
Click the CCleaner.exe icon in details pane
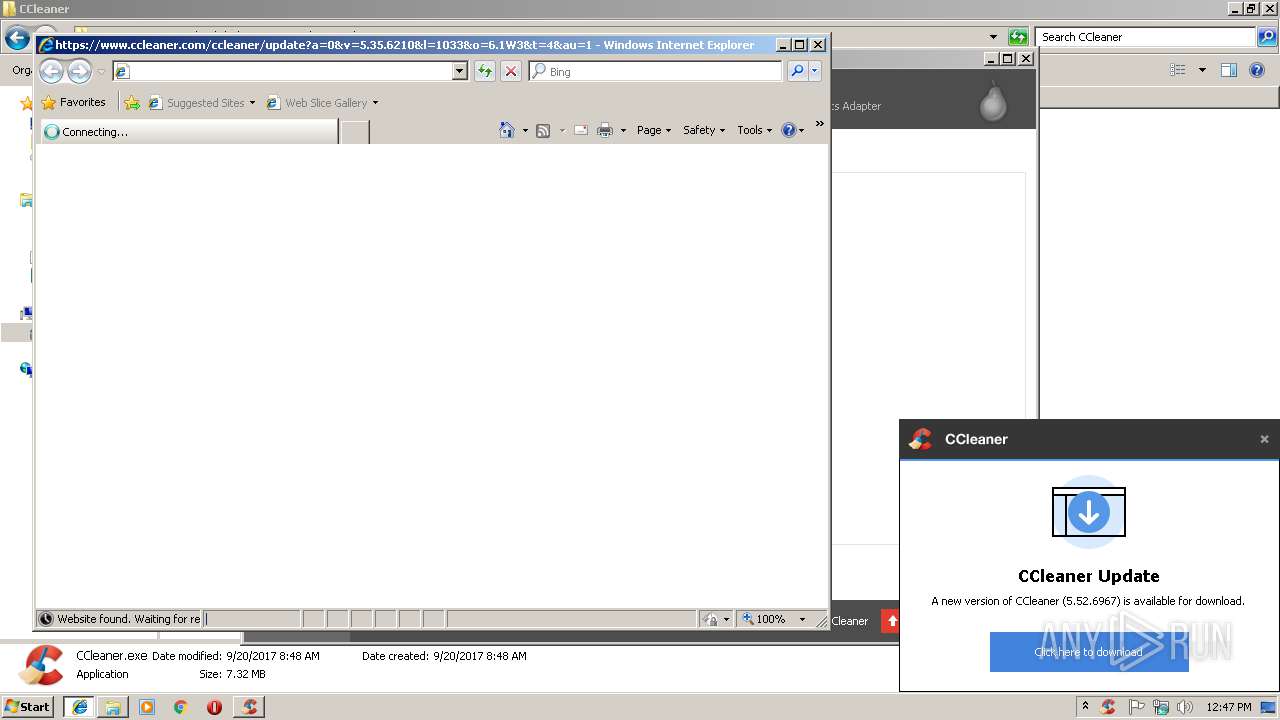(x=41, y=665)
